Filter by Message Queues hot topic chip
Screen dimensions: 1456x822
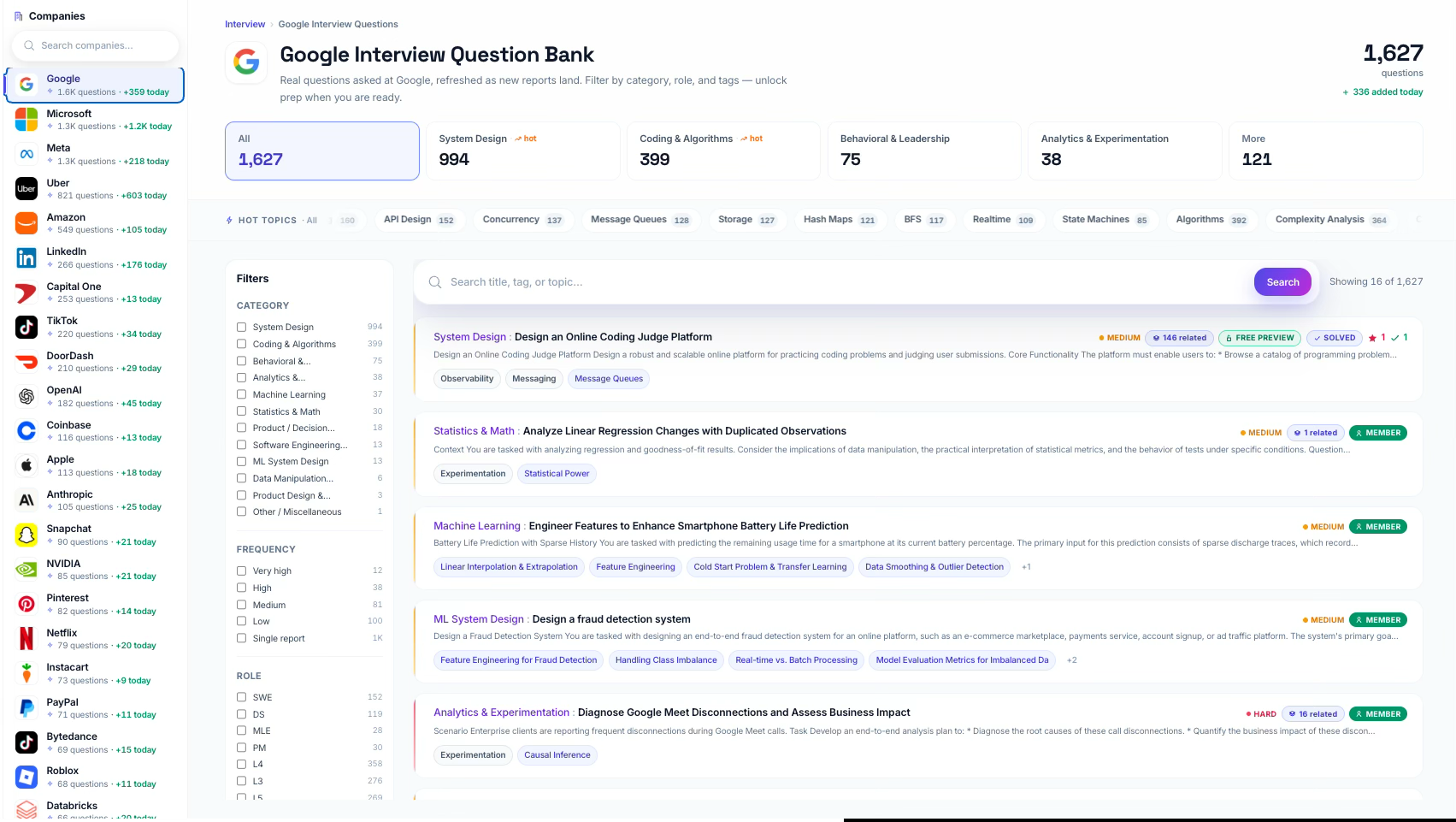[641, 220]
